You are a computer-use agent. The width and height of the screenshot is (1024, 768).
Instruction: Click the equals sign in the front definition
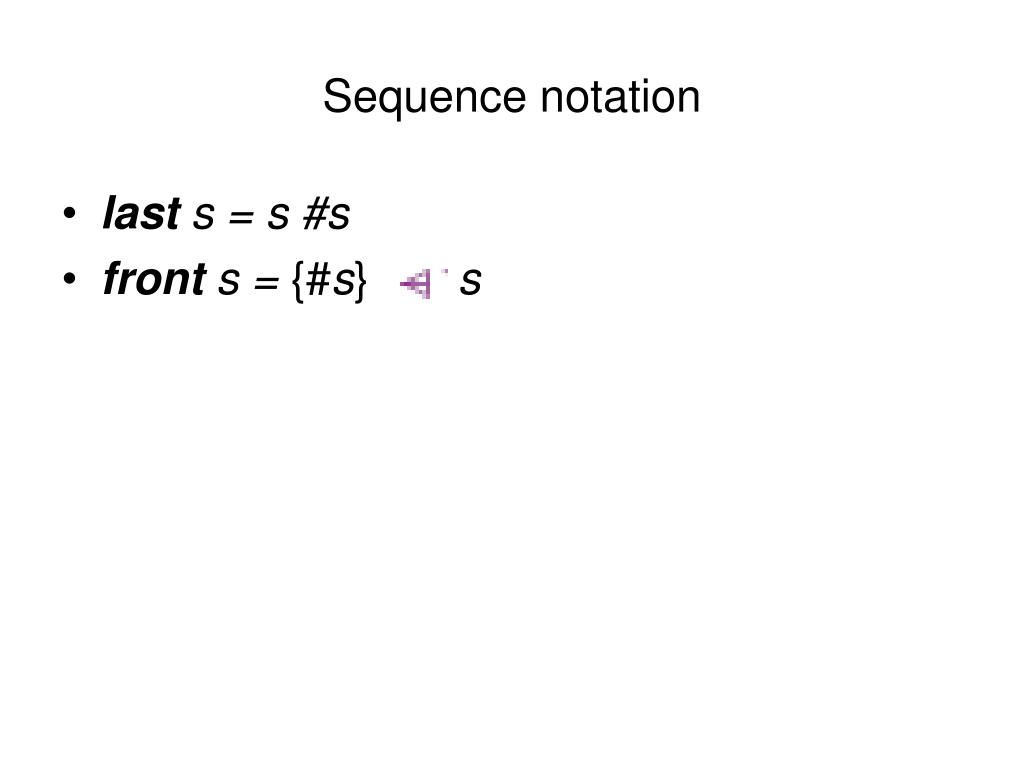click(x=266, y=283)
